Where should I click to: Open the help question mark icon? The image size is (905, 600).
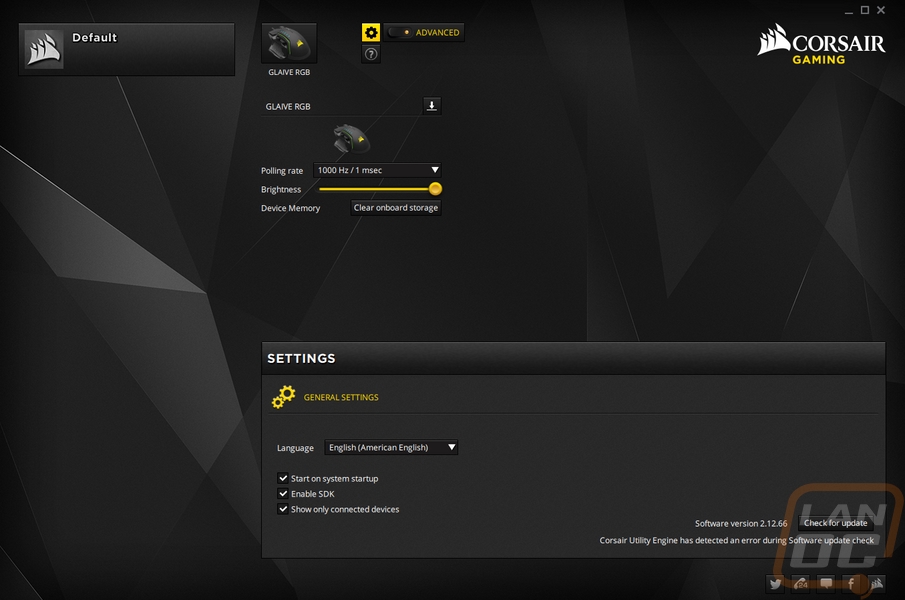coord(371,54)
